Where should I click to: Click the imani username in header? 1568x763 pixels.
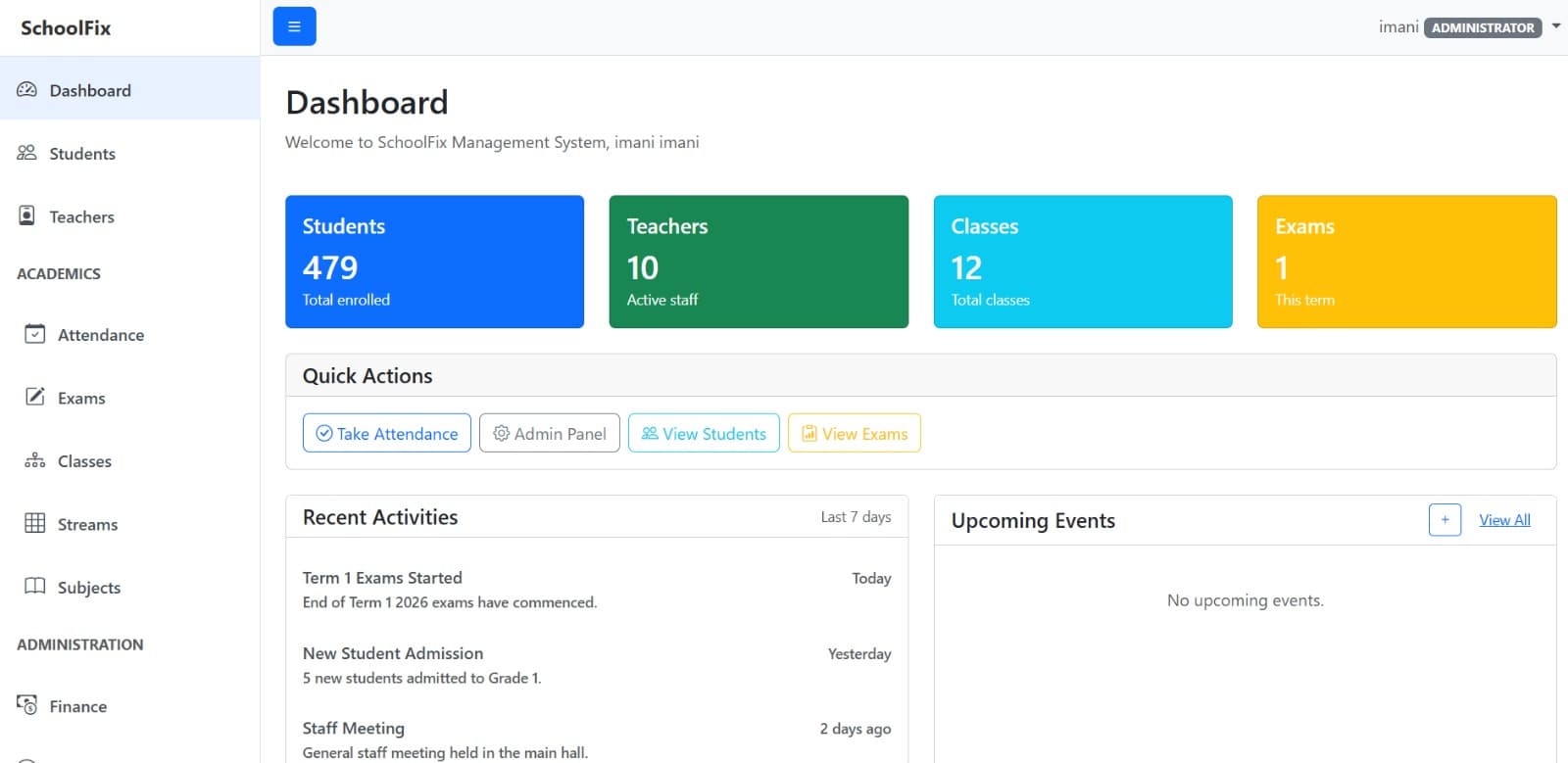[x=1398, y=26]
